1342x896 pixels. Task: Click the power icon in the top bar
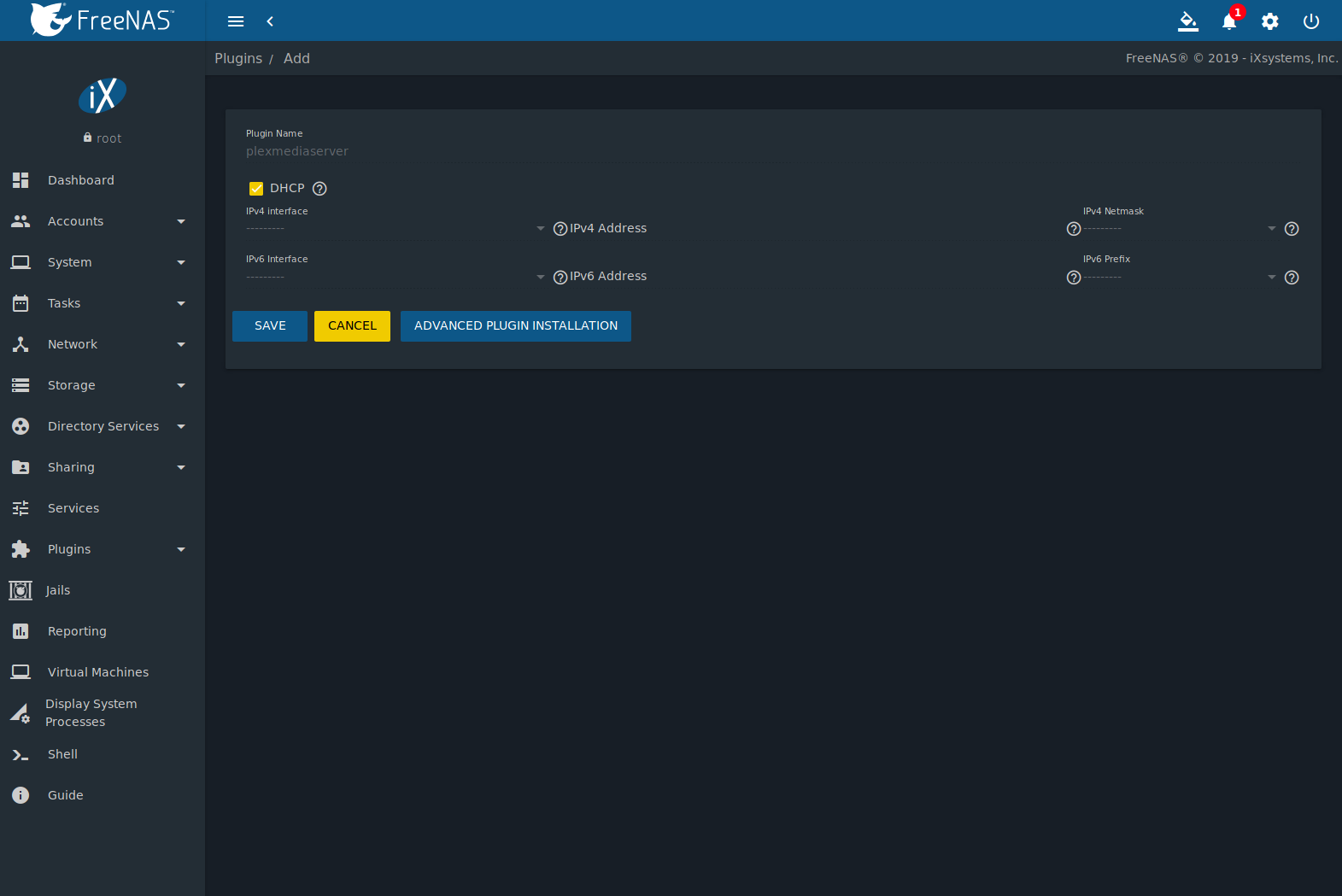[x=1311, y=21]
